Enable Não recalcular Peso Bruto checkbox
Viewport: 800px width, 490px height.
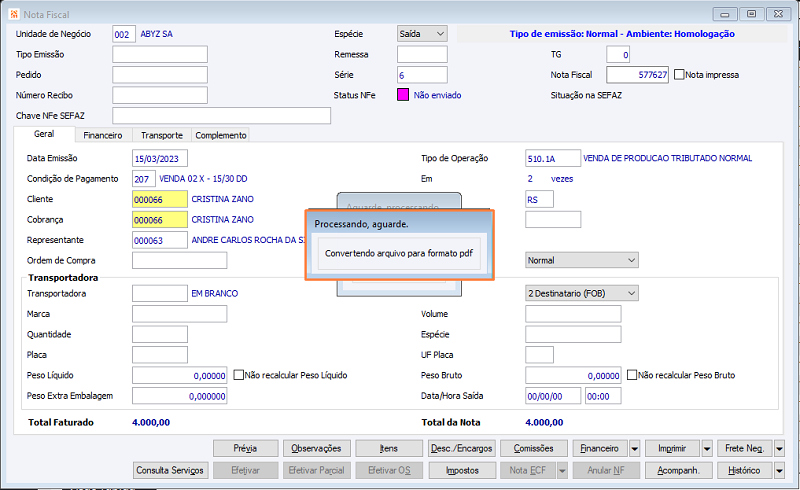(632, 375)
